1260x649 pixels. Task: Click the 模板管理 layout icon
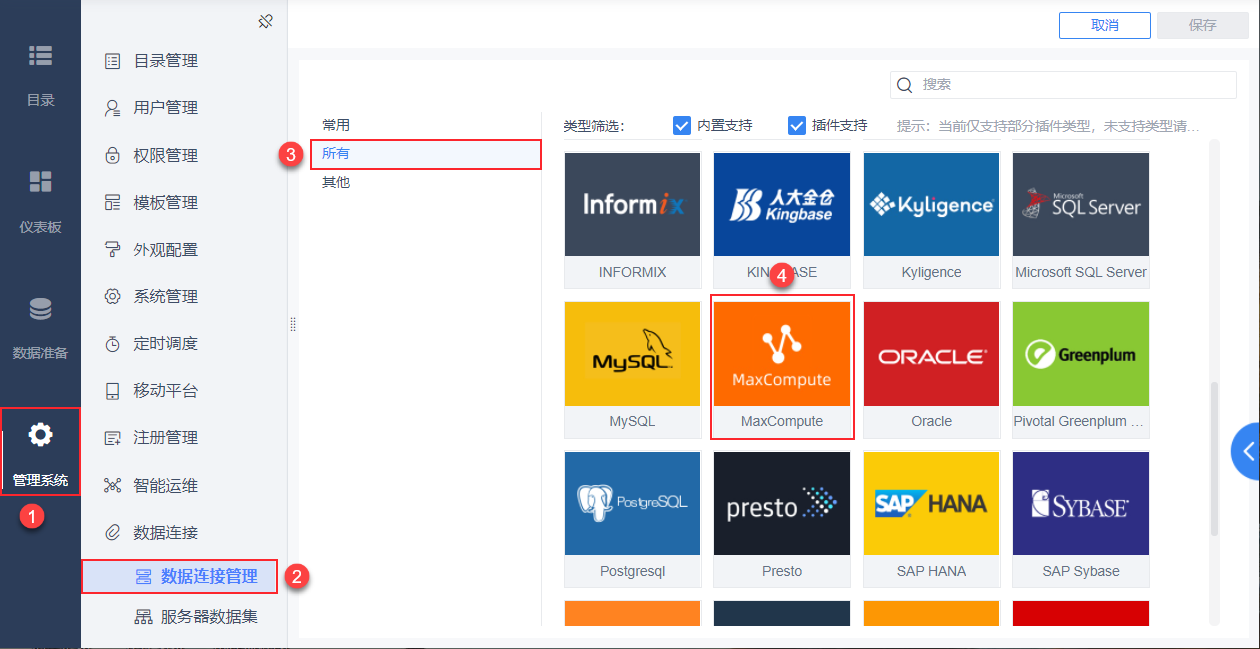coord(112,203)
